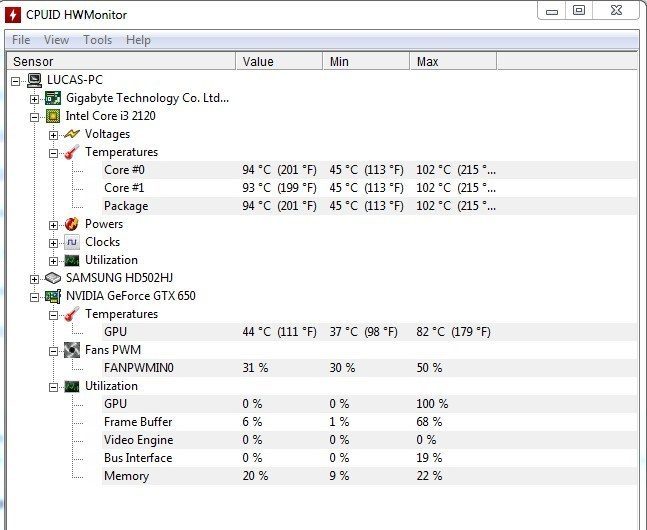Click the Intel Core i3 2120 label
Image resolution: width=647 pixels, height=530 pixels.
[x=111, y=116]
